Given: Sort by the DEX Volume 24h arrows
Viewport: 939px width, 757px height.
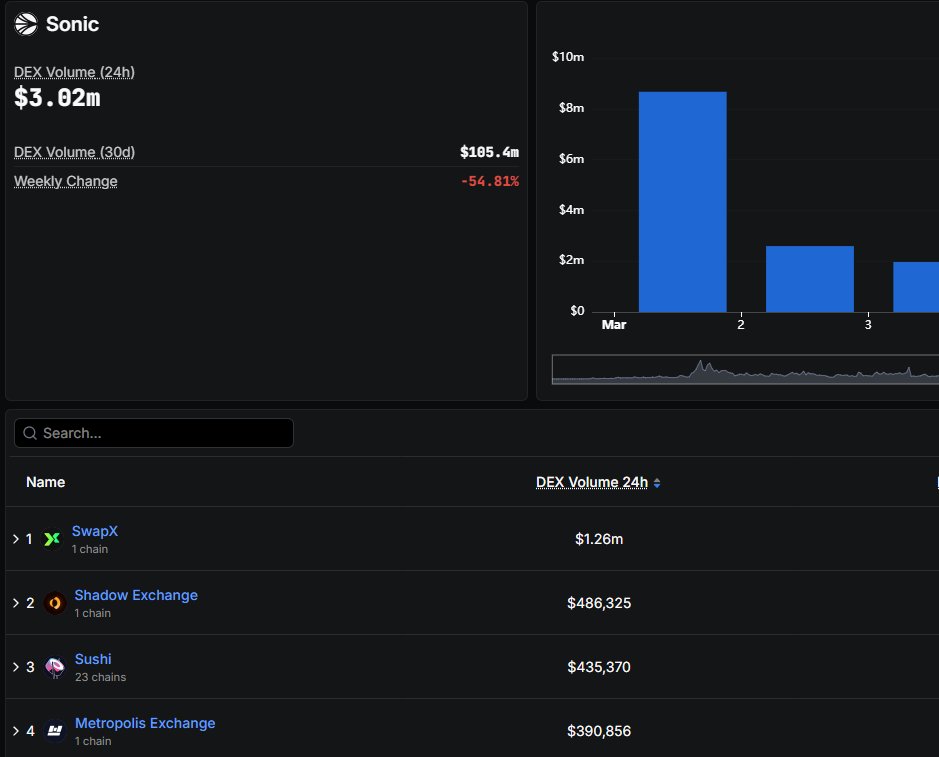Looking at the screenshot, I should click(x=657, y=483).
